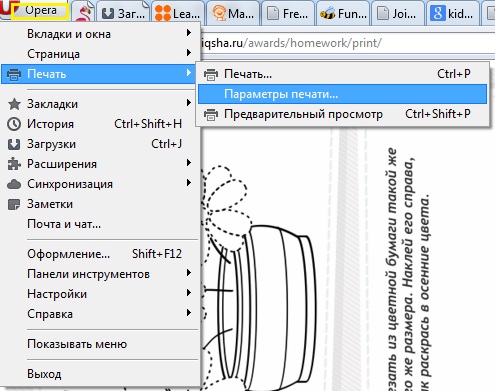This screenshot has width=495, height=391.
Task: Expand arrow next to Закладки
Action: [189, 103]
